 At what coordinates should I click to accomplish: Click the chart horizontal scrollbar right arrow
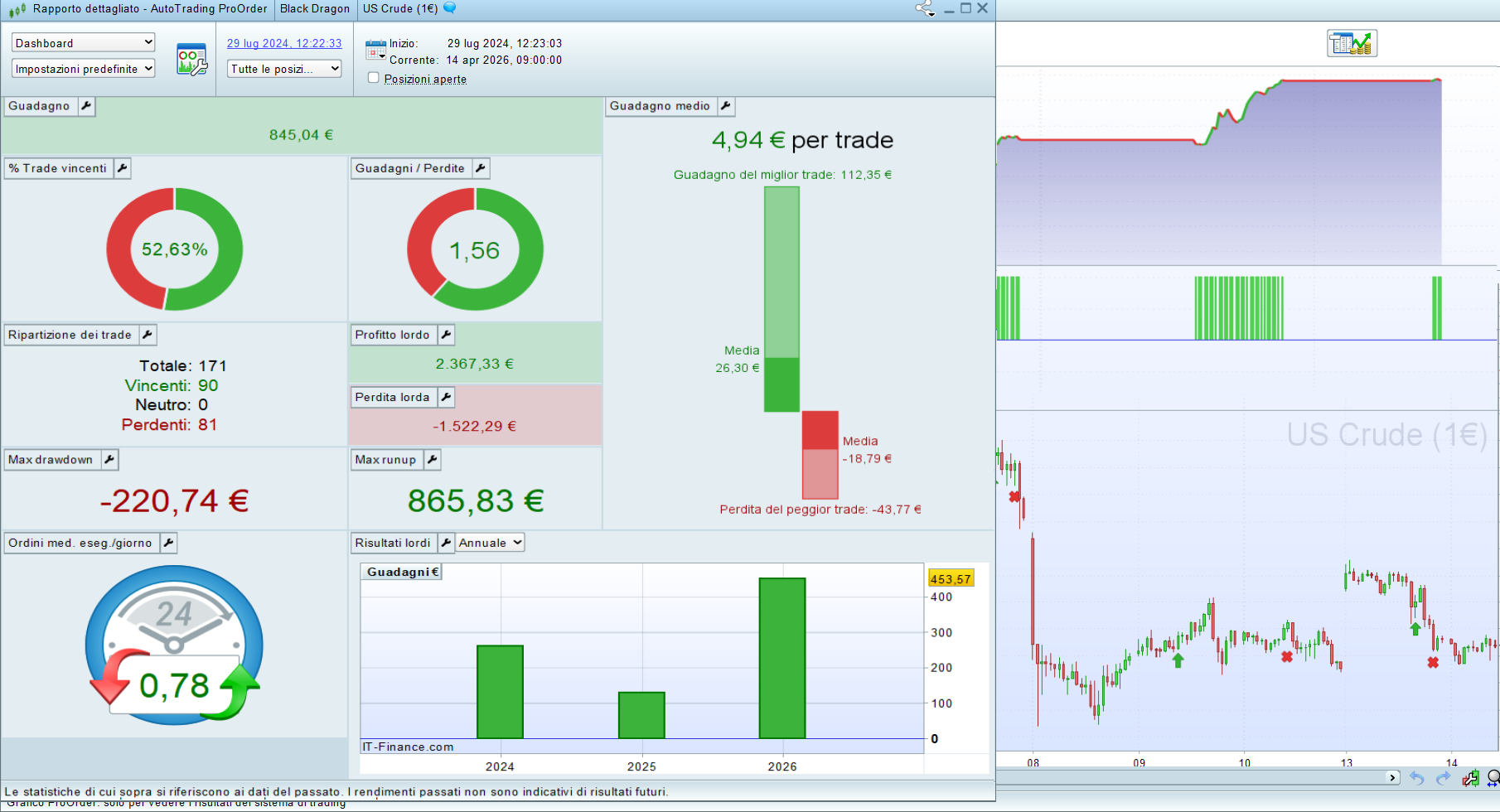point(1392,777)
